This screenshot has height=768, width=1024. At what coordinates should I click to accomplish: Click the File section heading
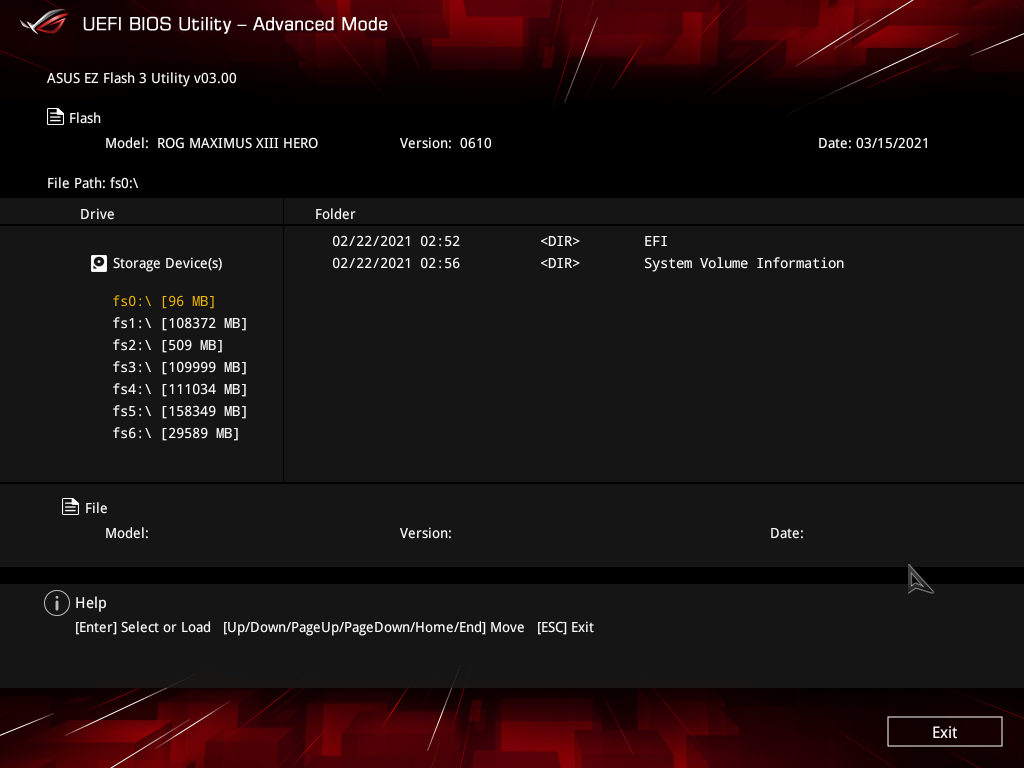point(96,507)
